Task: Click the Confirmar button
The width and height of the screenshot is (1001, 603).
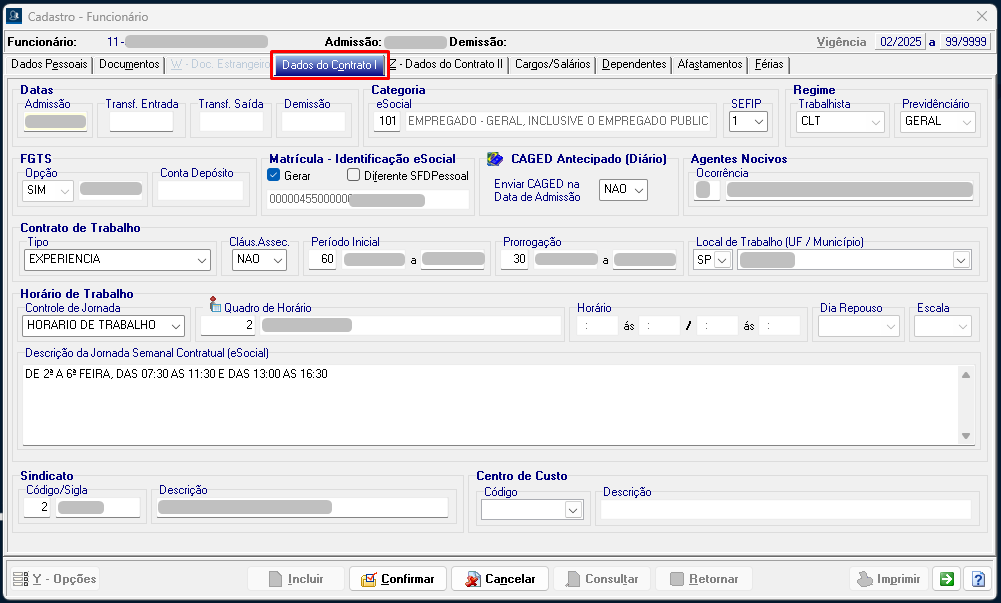Action: 397,579
